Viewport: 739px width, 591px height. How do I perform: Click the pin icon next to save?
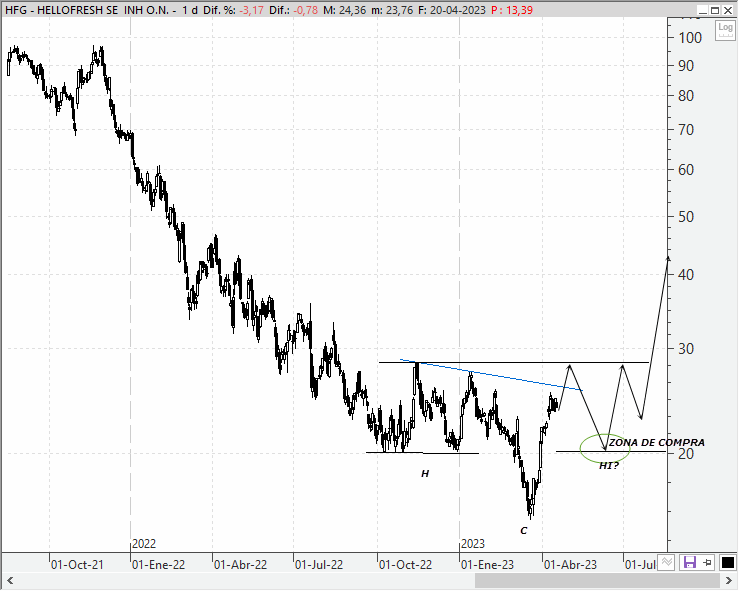tap(707, 562)
